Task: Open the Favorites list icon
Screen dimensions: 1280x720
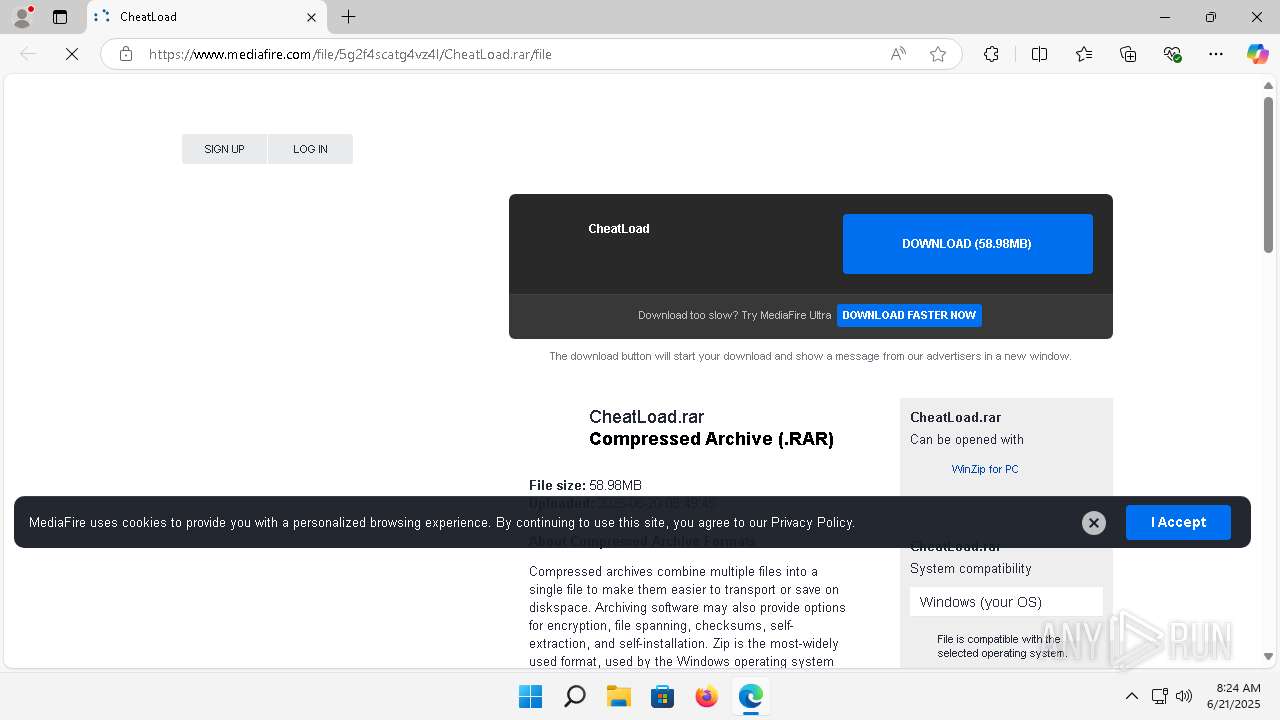Action: pyautogui.click(x=1084, y=54)
